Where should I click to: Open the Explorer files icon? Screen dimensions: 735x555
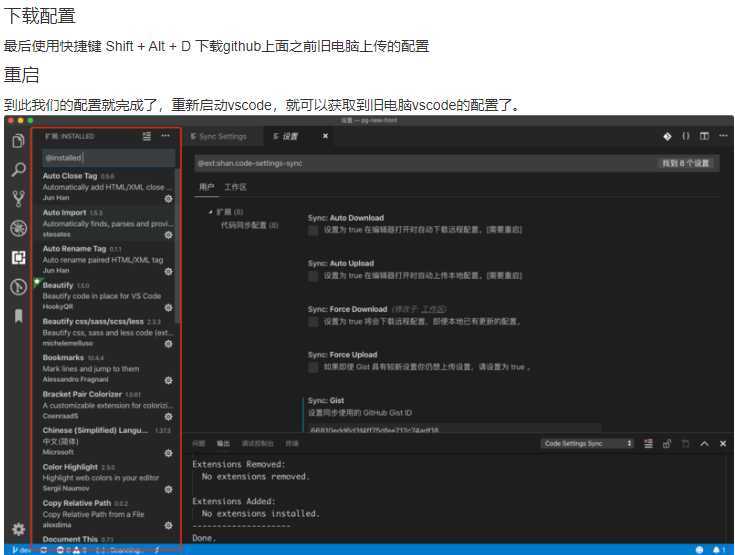[18, 141]
